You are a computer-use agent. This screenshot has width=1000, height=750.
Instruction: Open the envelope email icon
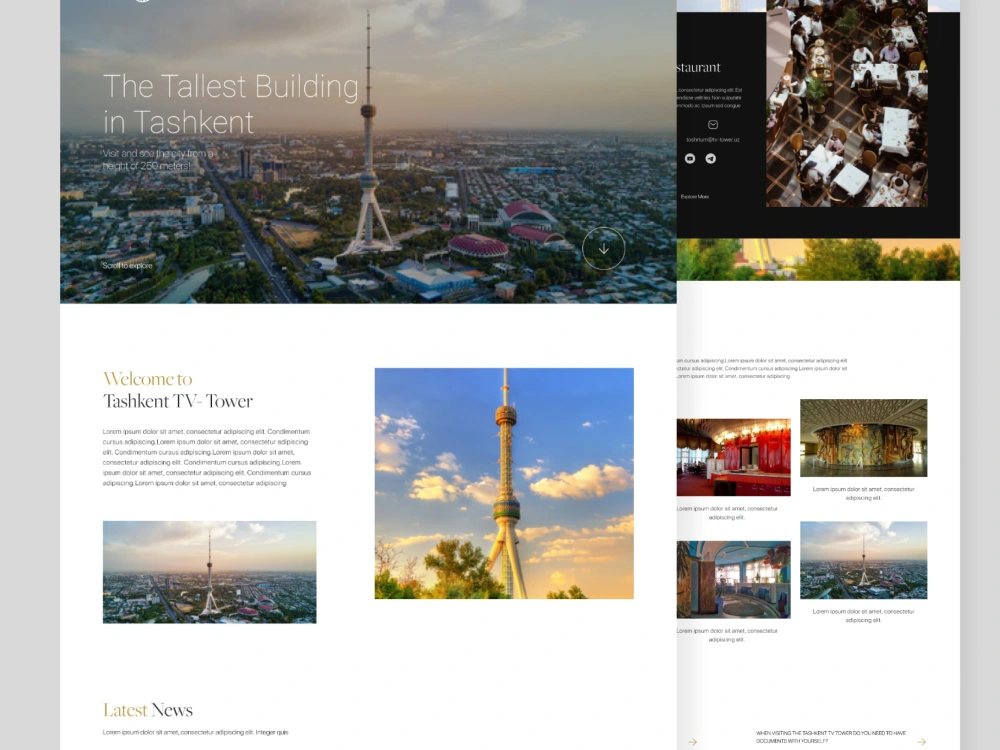pyautogui.click(x=713, y=125)
